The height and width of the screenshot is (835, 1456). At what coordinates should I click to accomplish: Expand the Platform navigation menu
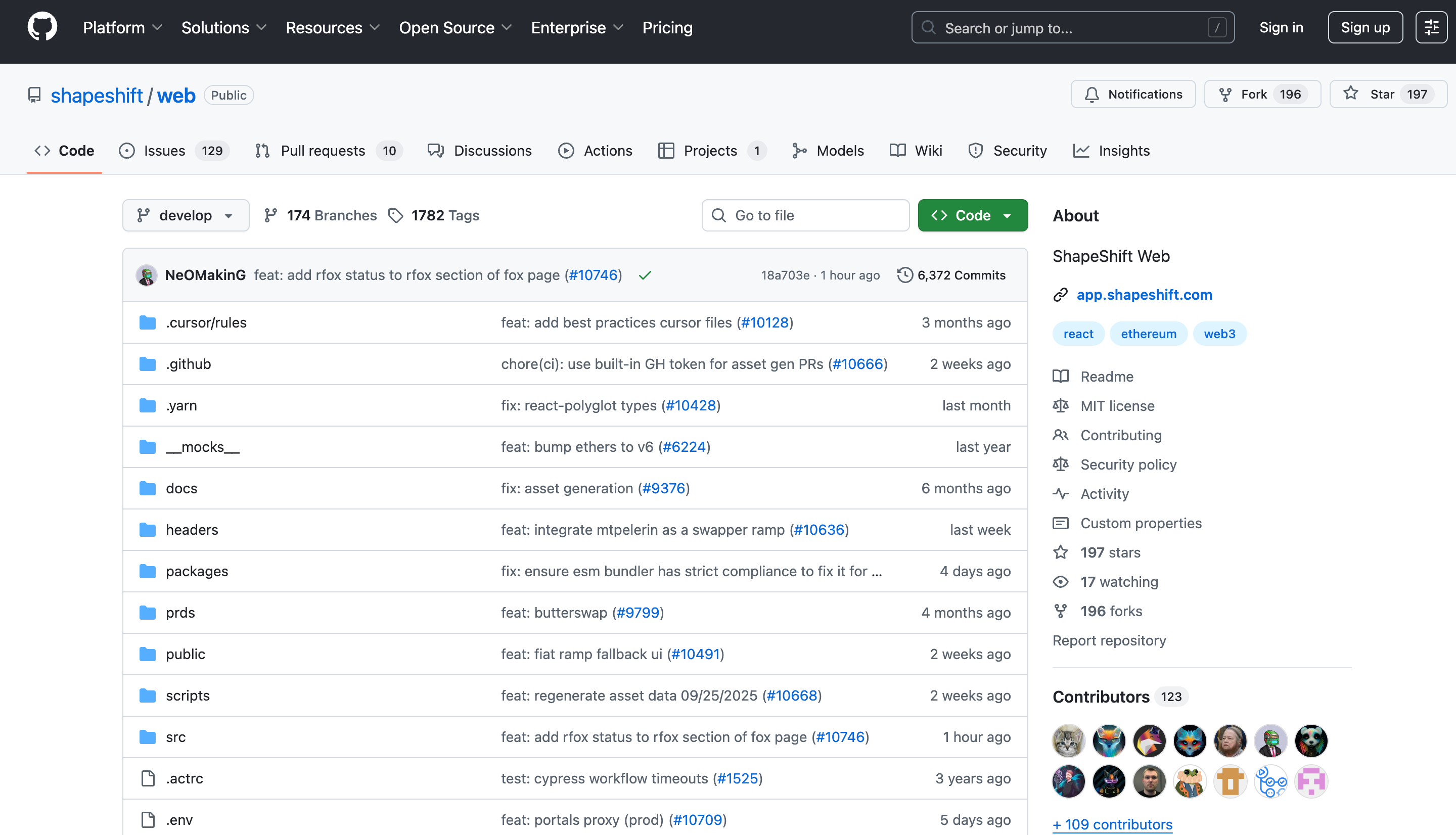[x=123, y=27]
